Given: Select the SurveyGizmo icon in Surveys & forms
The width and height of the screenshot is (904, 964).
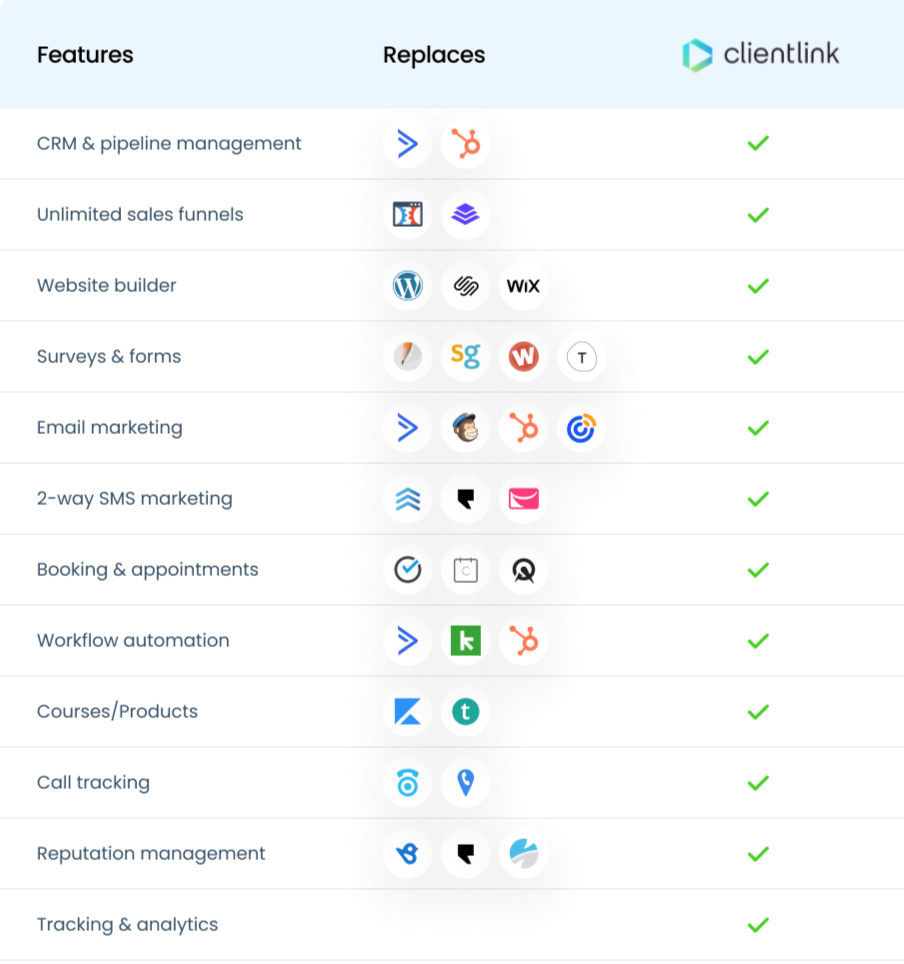Looking at the screenshot, I should (465, 357).
